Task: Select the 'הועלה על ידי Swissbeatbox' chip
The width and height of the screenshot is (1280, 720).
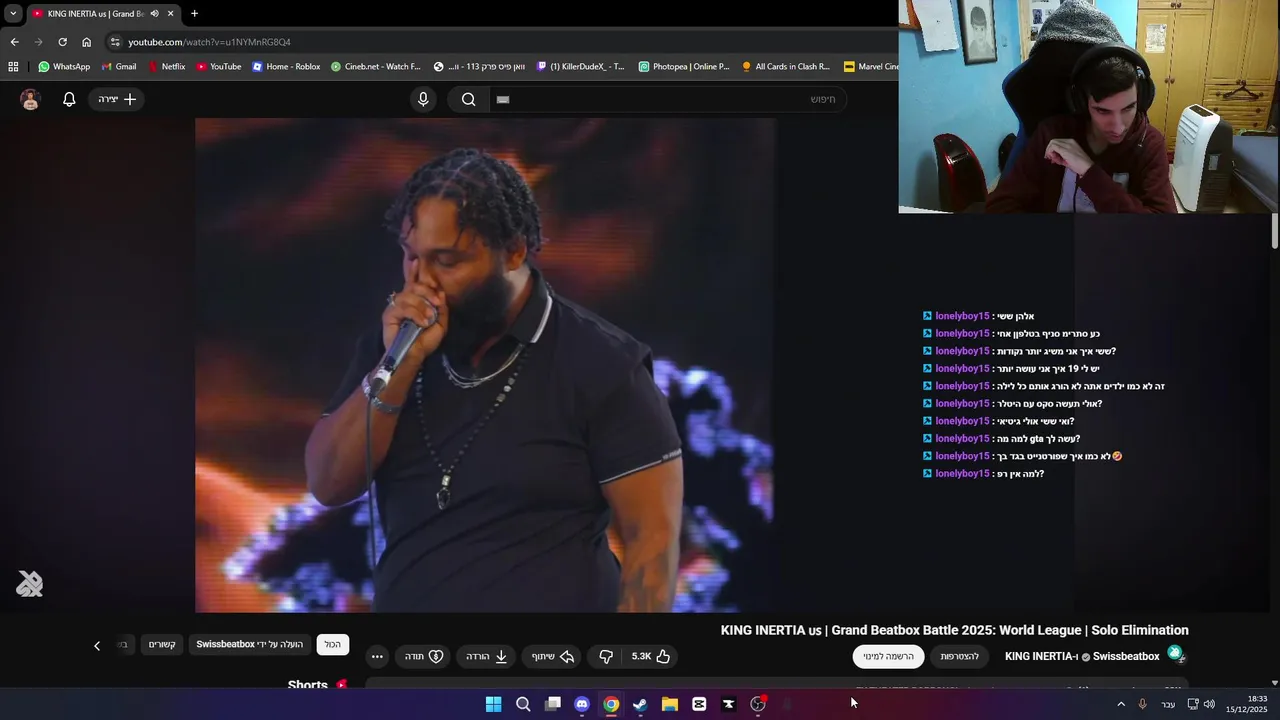Action: point(250,645)
